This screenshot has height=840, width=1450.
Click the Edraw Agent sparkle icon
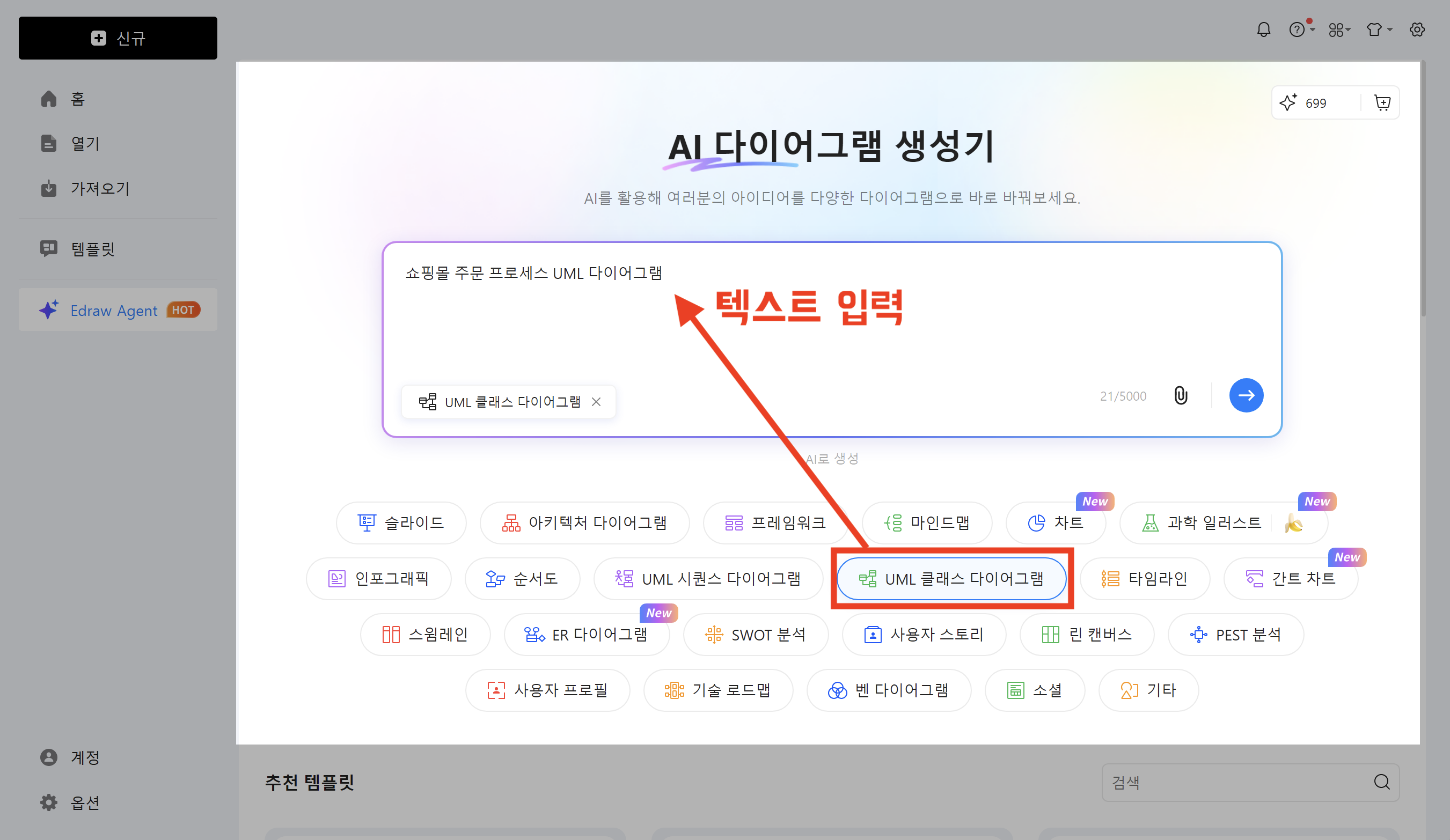pos(49,310)
